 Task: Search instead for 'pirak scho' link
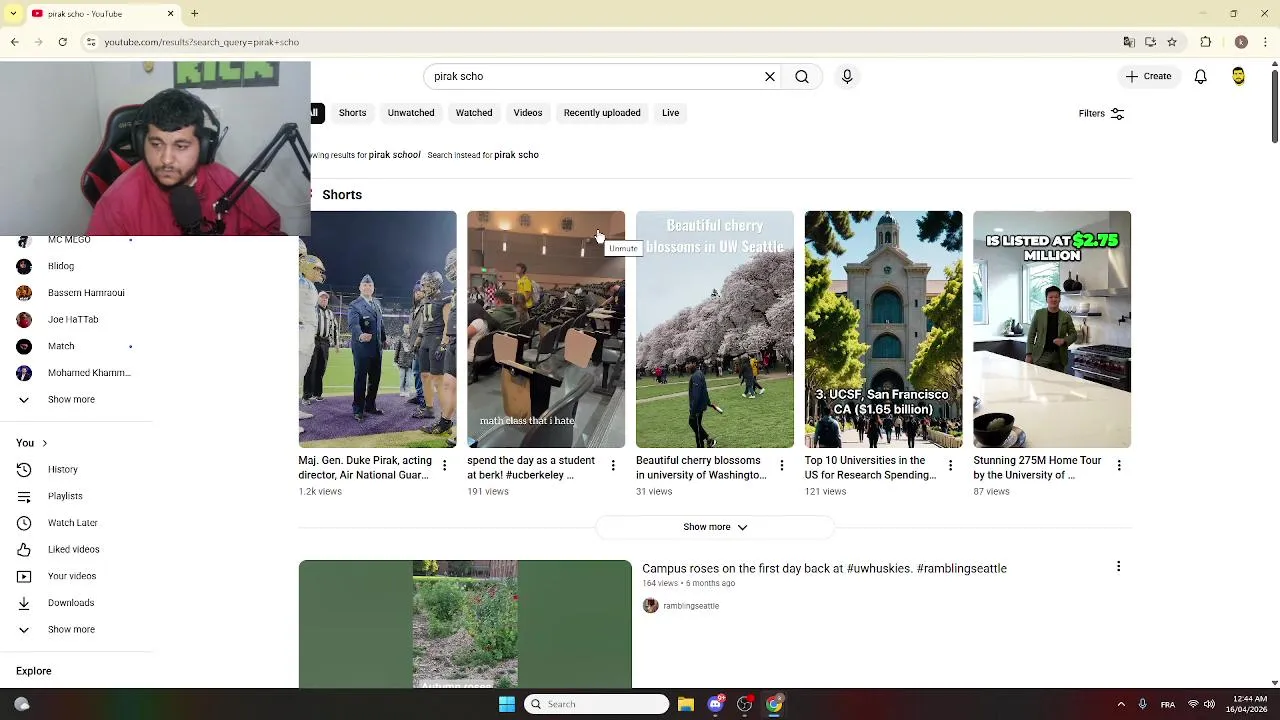point(516,155)
